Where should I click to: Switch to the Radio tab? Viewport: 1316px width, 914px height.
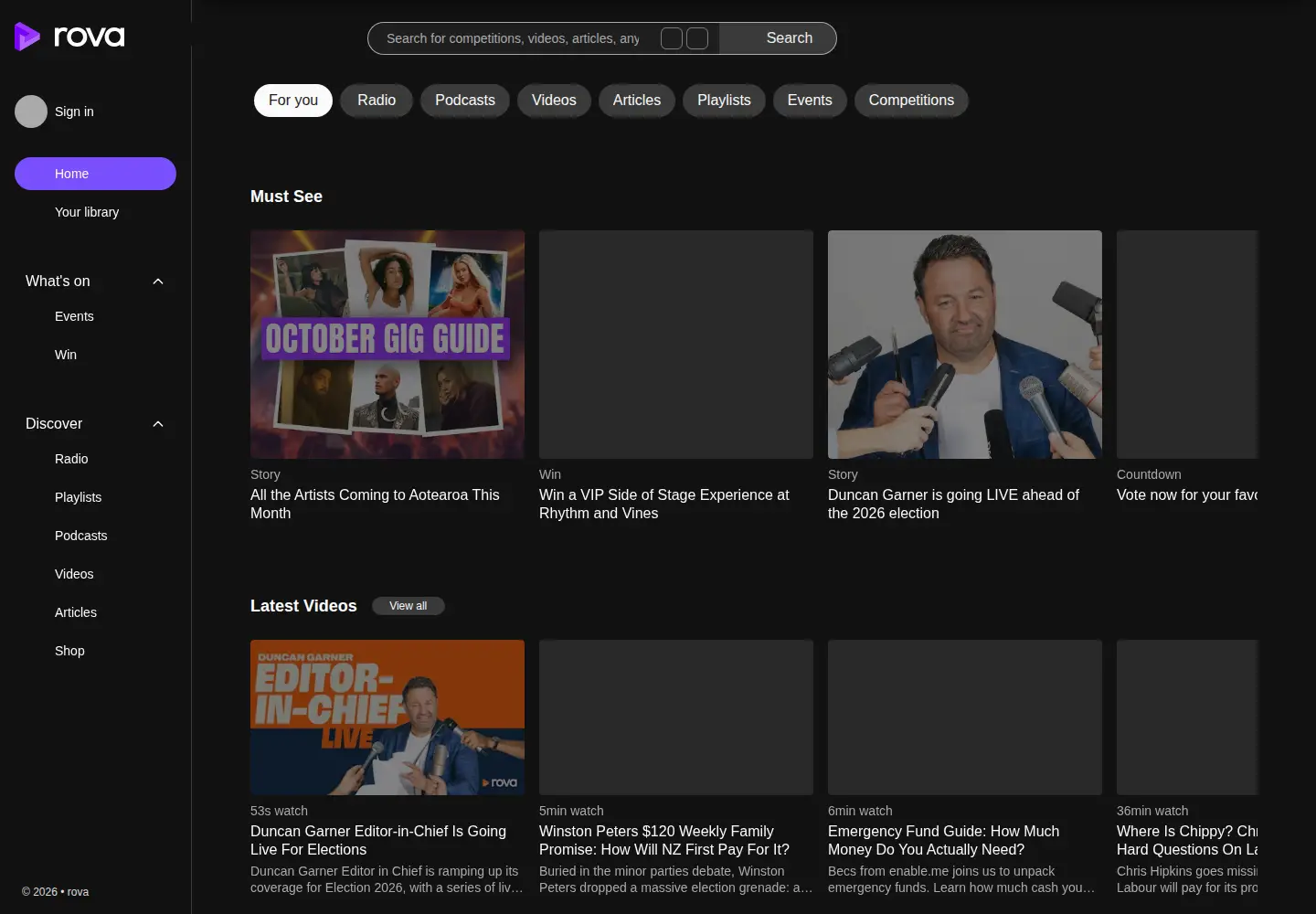tap(377, 101)
